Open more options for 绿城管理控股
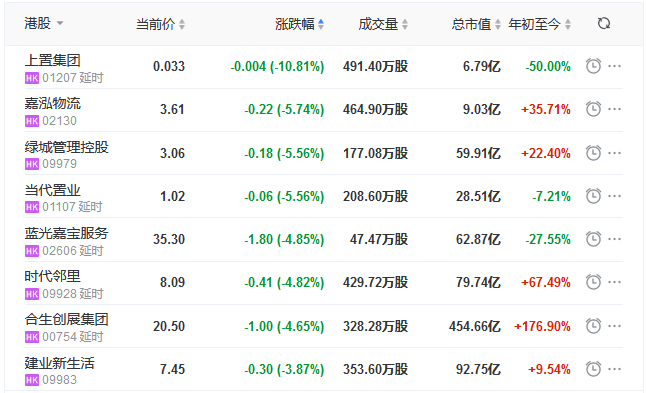 (614, 153)
